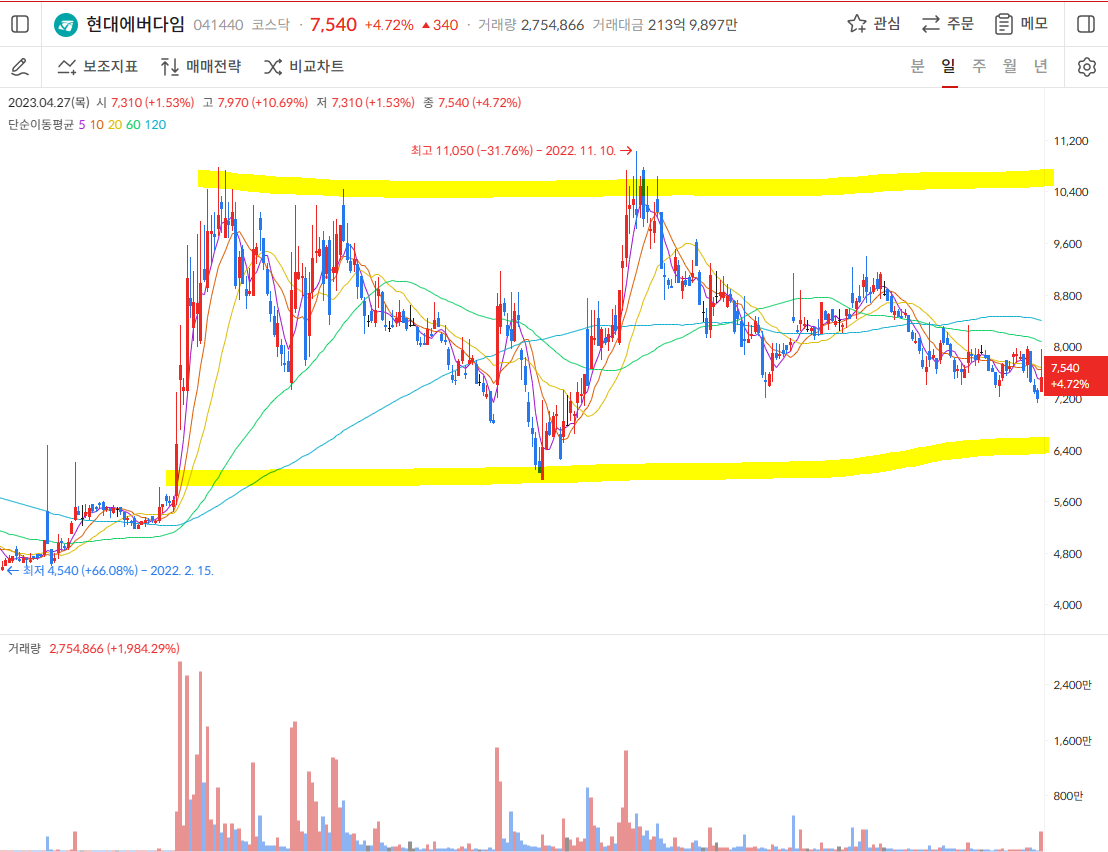1108x852 pixels.
Task: Click the 8,800 price axis label
Action: [x=1068, y=296]
